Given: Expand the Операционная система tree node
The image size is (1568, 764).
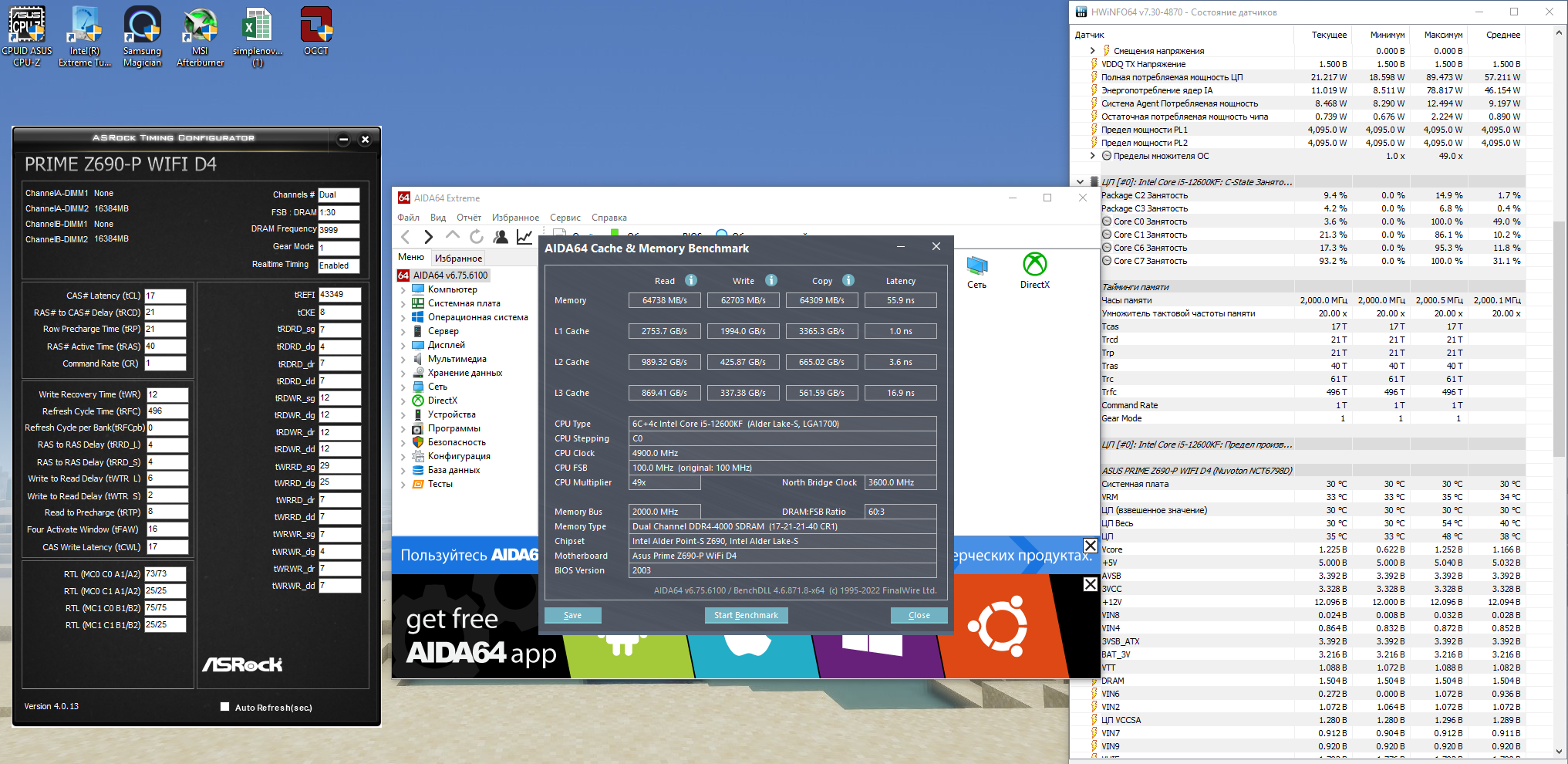Looking at the screenshot, I should tap(403, 318).
